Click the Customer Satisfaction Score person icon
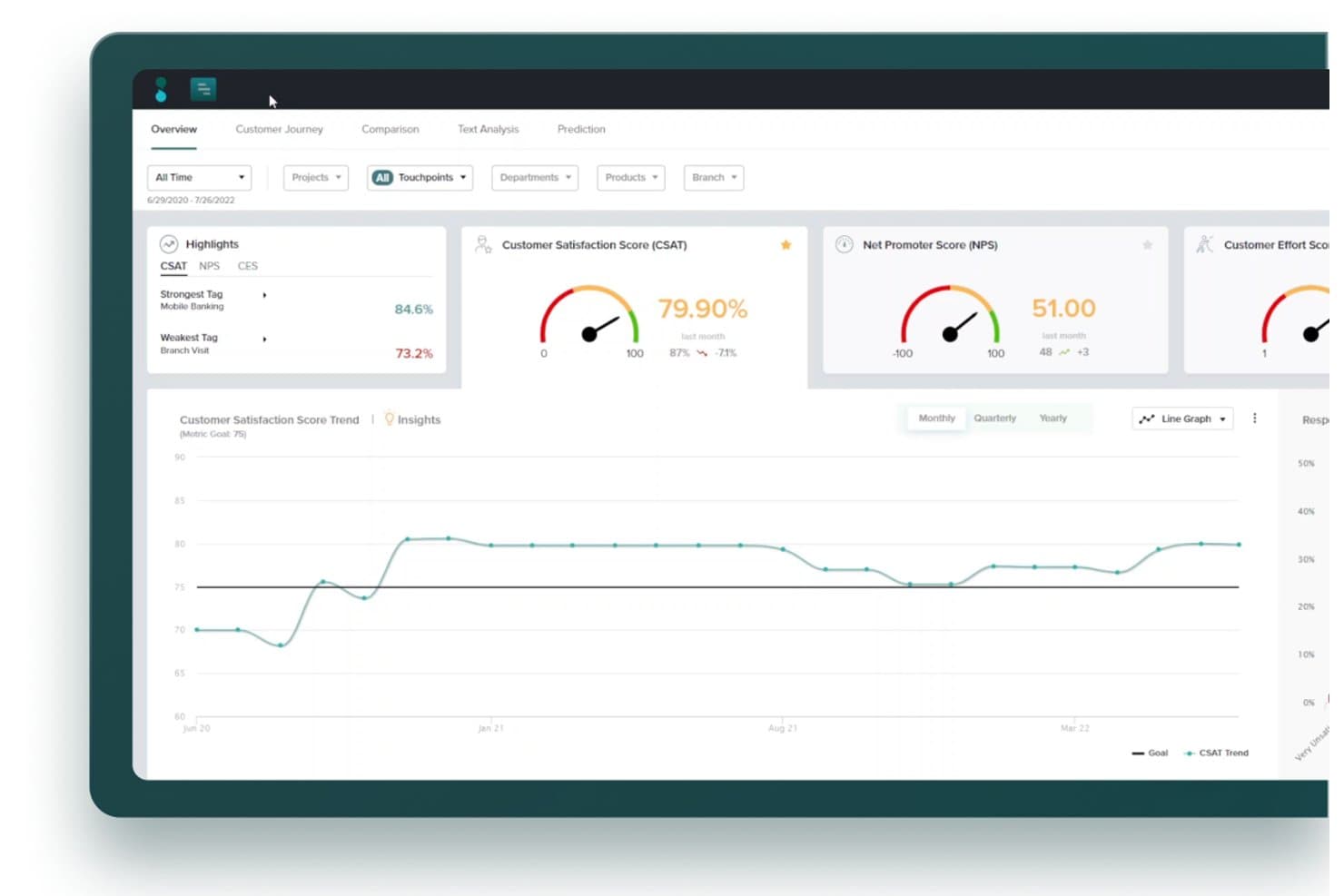The width and height of the screenshot is (1344, 896). [483, 244]
